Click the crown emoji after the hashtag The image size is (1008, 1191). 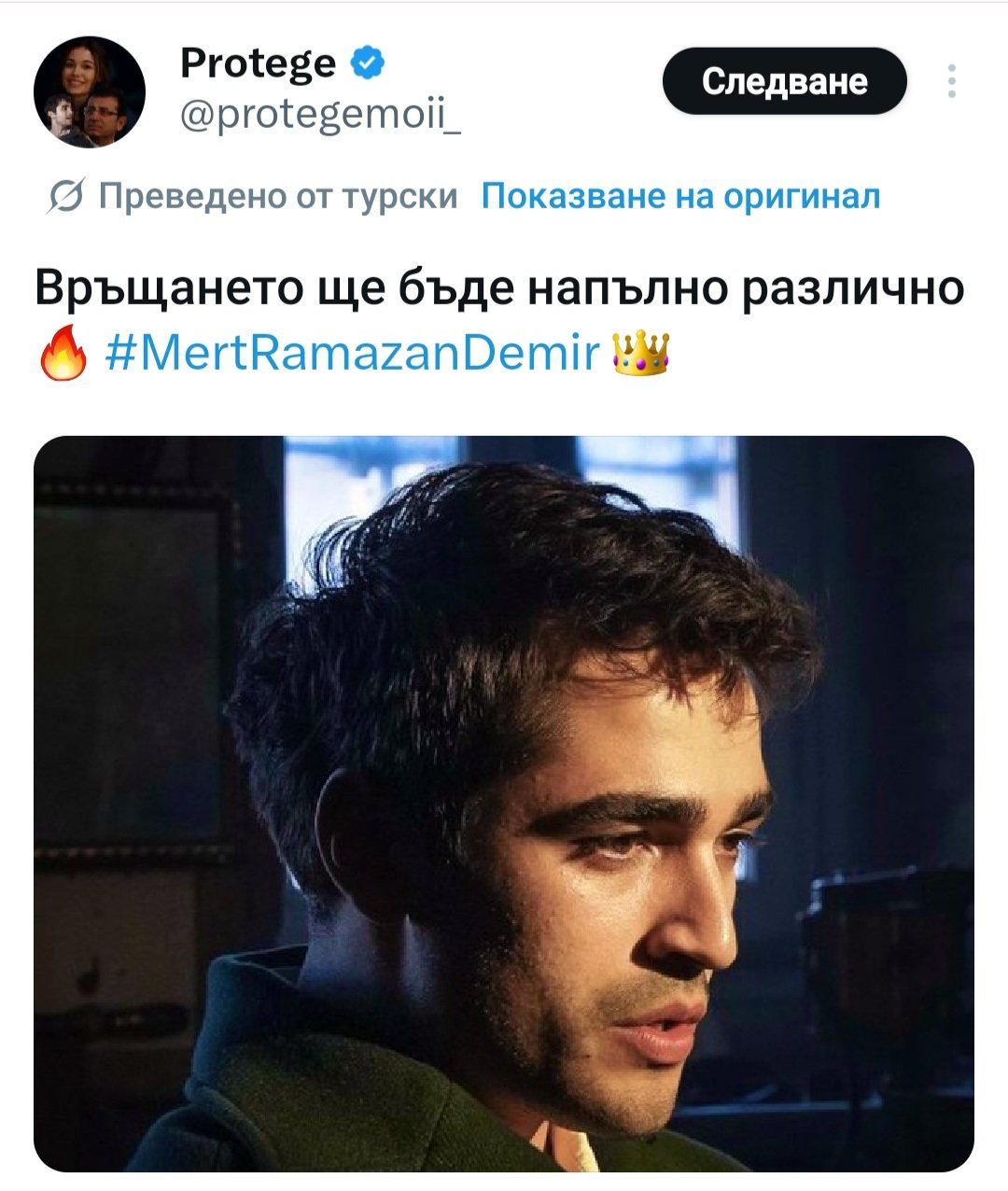click(640, 354)
